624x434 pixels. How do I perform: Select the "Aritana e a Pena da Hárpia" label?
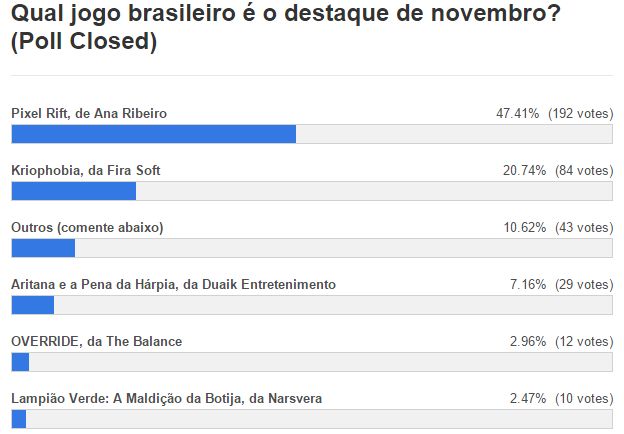173,285
